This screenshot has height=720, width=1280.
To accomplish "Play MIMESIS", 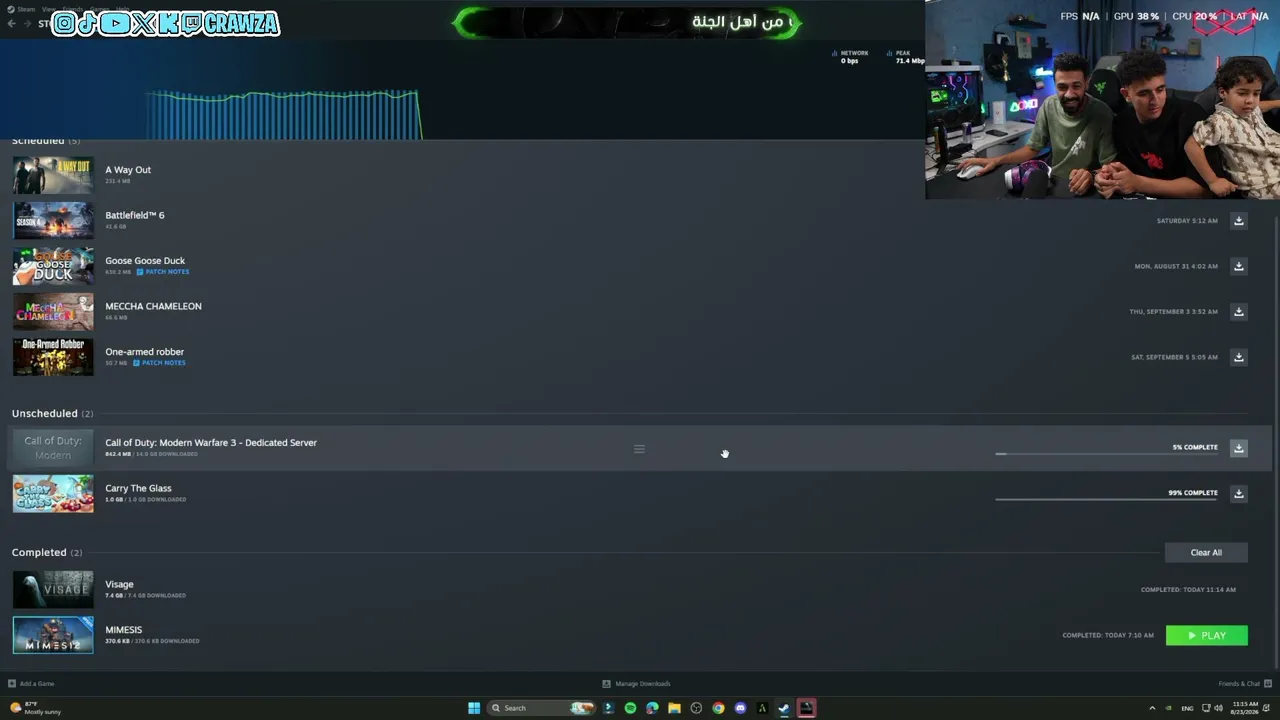I will [x=1207, y=635].
